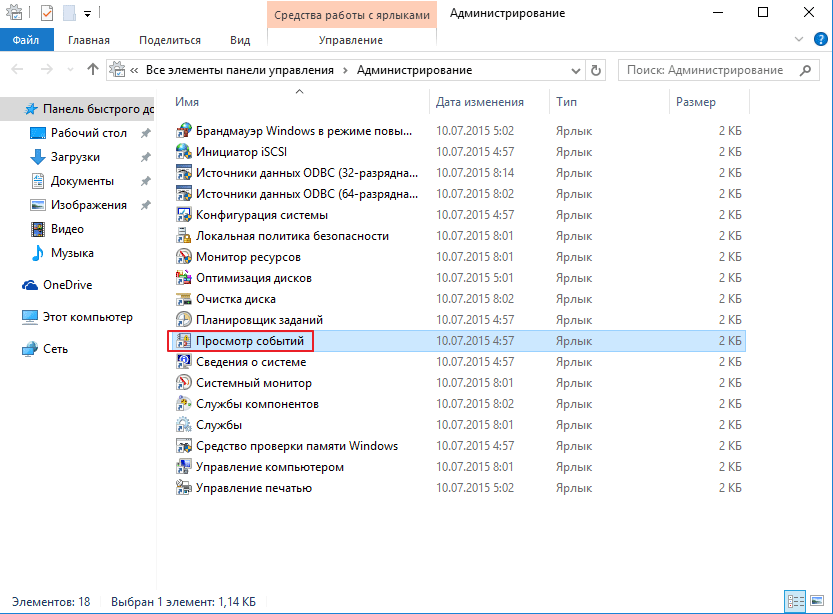Click the search Администрирование input field
This screenshot has height=614, width=833.
[x=708, y=71]
